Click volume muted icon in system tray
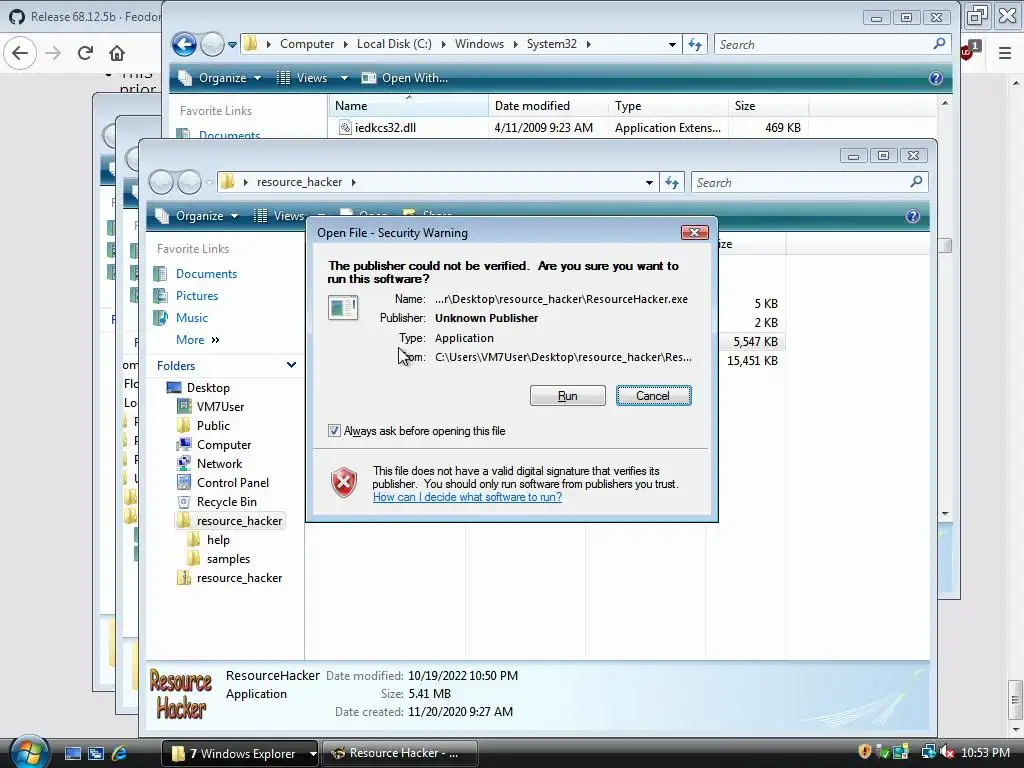 (x=948, y=753)
